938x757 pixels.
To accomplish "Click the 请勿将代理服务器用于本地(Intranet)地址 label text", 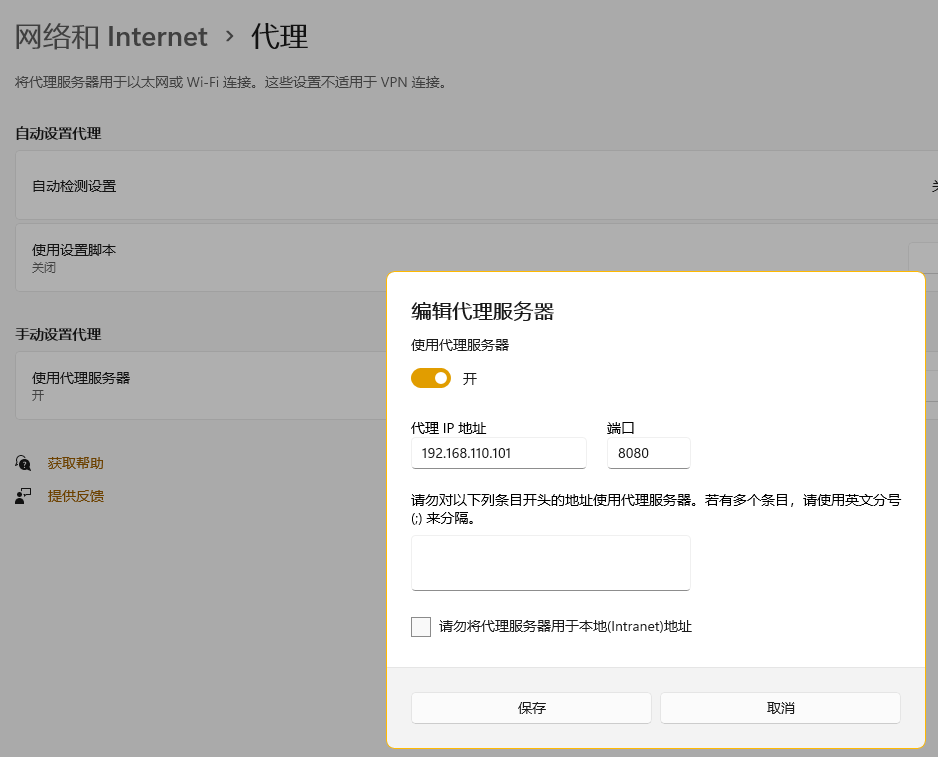I will click(565, 627).
